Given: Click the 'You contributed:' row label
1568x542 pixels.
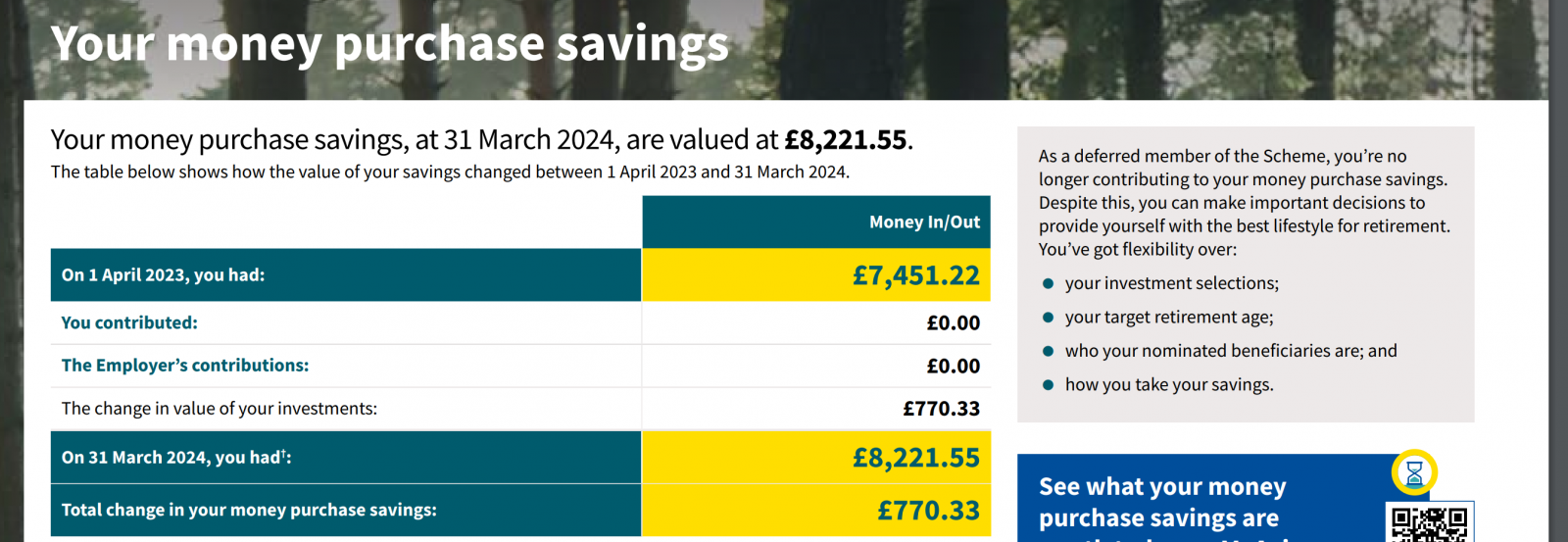Looking at the screenshot, I should pos(129,322).
